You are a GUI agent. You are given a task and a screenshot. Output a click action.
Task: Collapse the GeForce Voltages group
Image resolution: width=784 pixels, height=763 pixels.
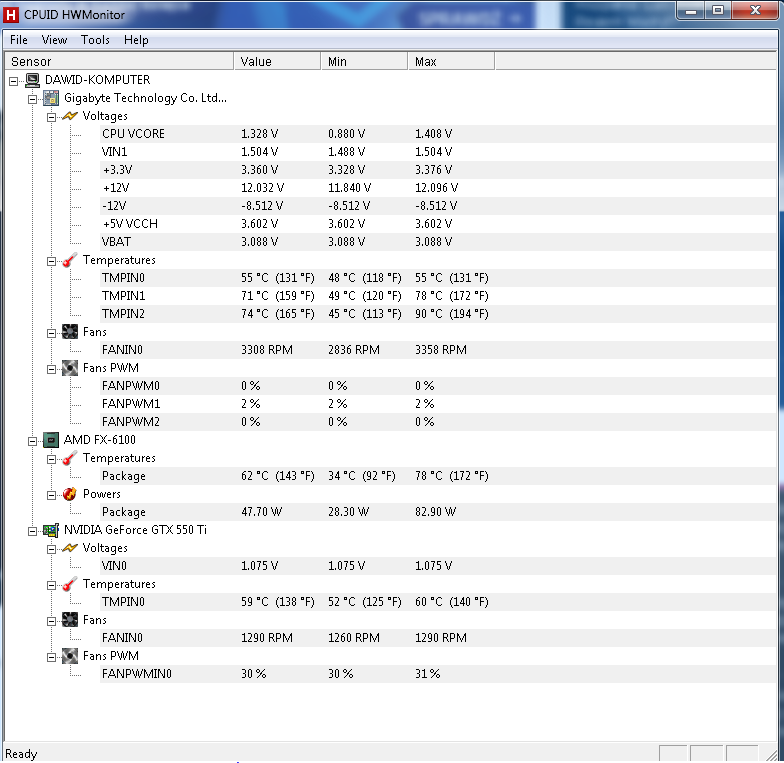coord(51,550)
